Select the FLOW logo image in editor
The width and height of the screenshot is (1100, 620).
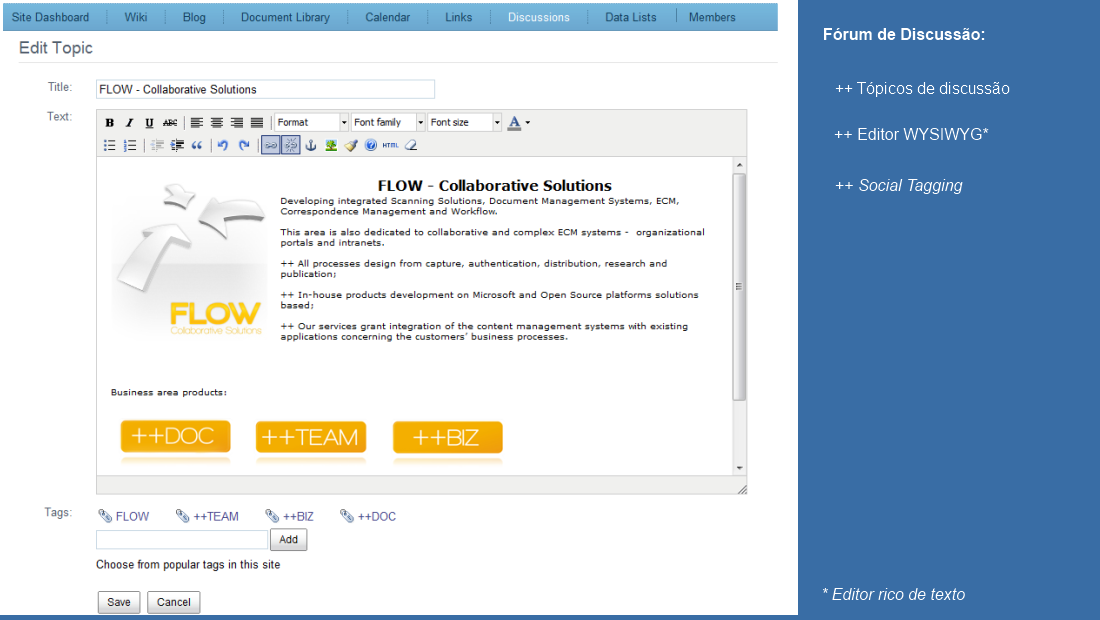coord(189,260)
